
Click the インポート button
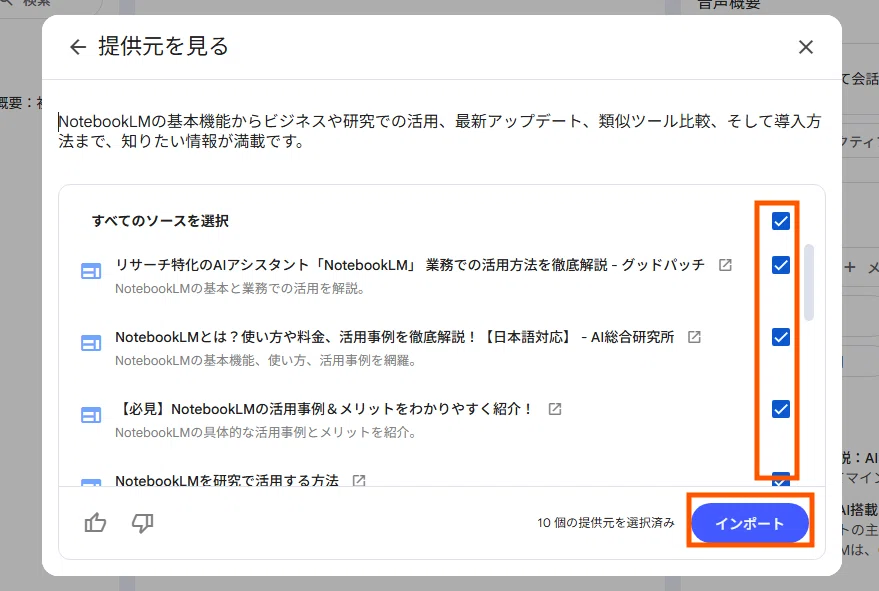click(x=750, y=523)
